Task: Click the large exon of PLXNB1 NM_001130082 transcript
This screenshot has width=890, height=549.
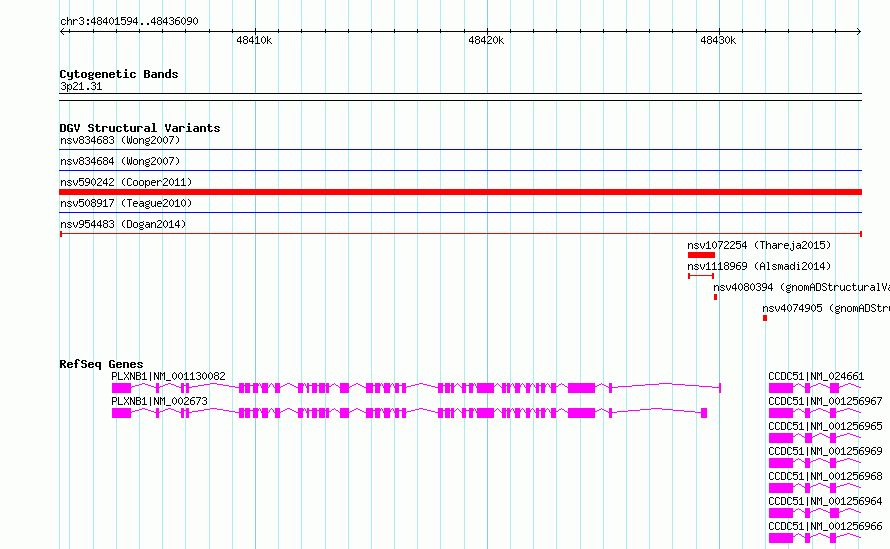Action: click(581, 388)
